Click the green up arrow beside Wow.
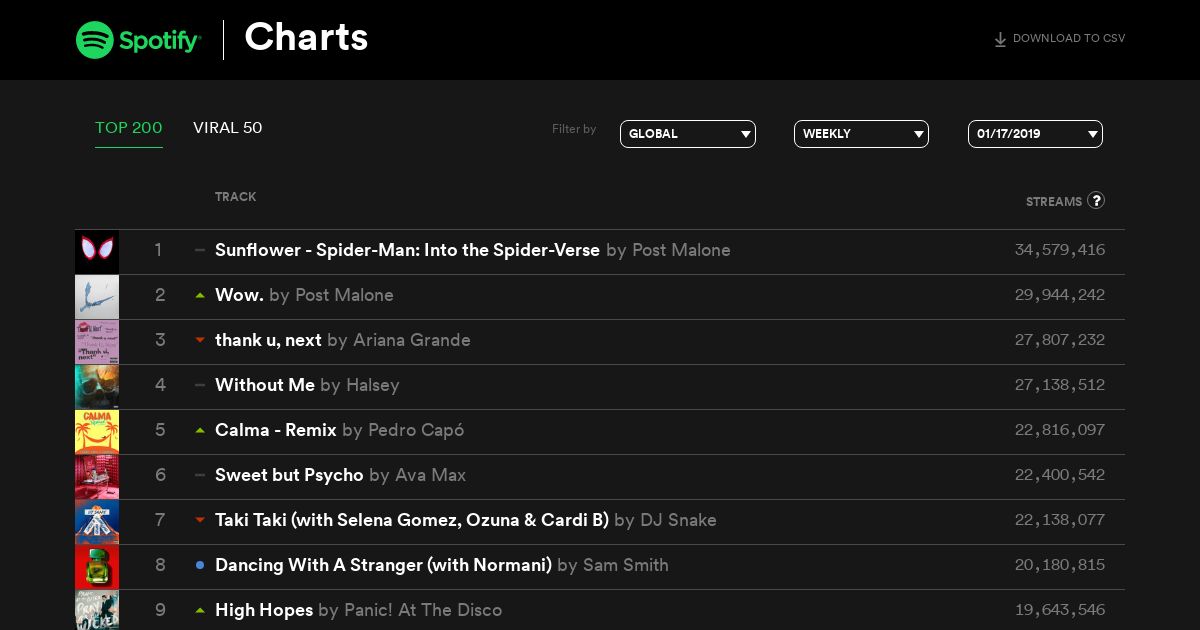Screen dimensions: 1200x630 click(x=200, y=295)
